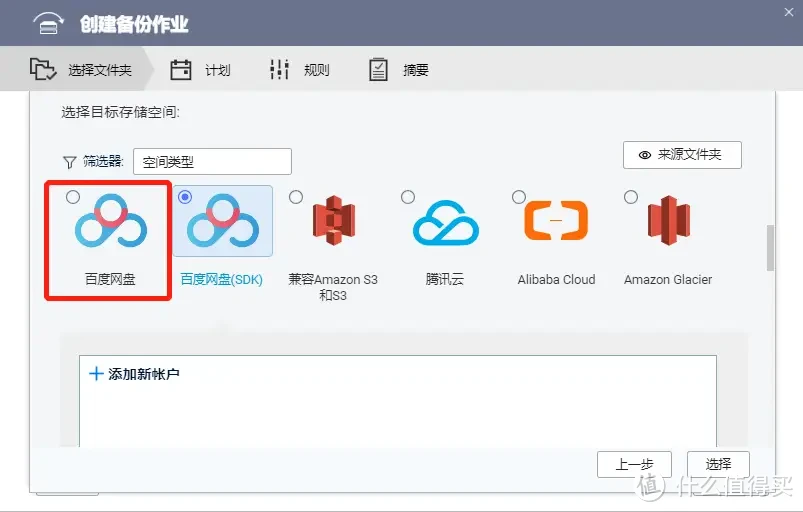The height and width of the screenshot is (512, 803).
Task: Click the 上一步 button
Action: click(634, 464)
